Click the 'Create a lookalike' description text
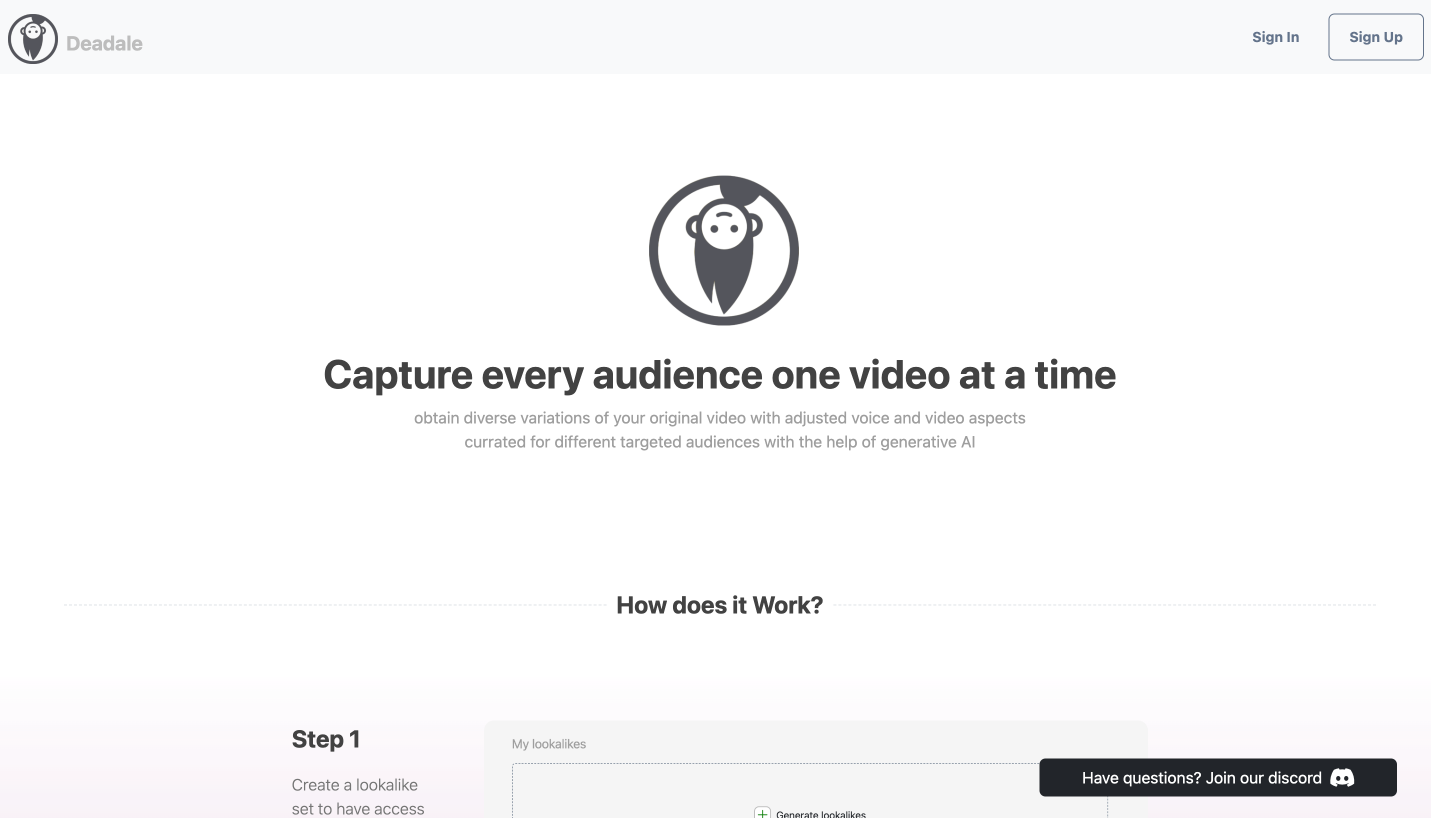 (x=354, y=785)
